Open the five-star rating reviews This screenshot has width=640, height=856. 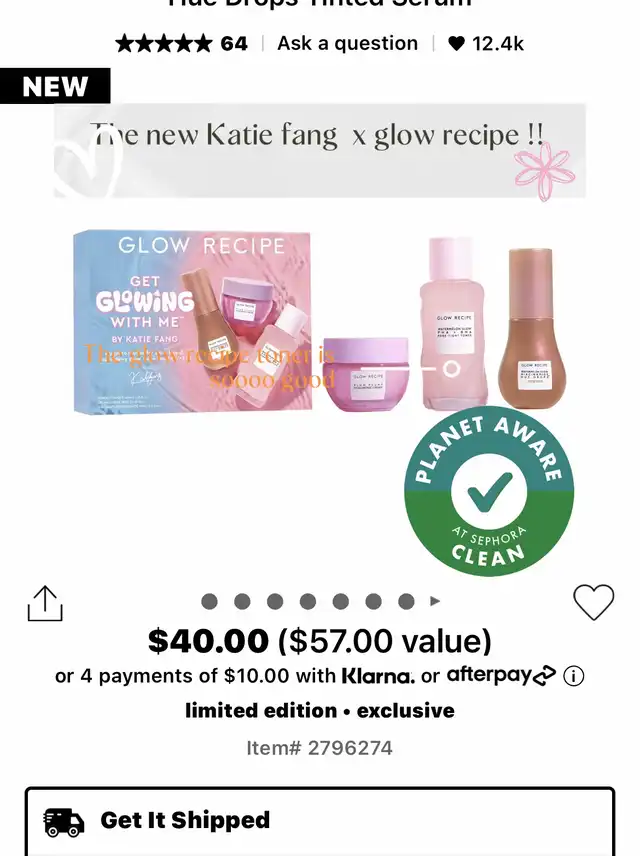(163, 43)
